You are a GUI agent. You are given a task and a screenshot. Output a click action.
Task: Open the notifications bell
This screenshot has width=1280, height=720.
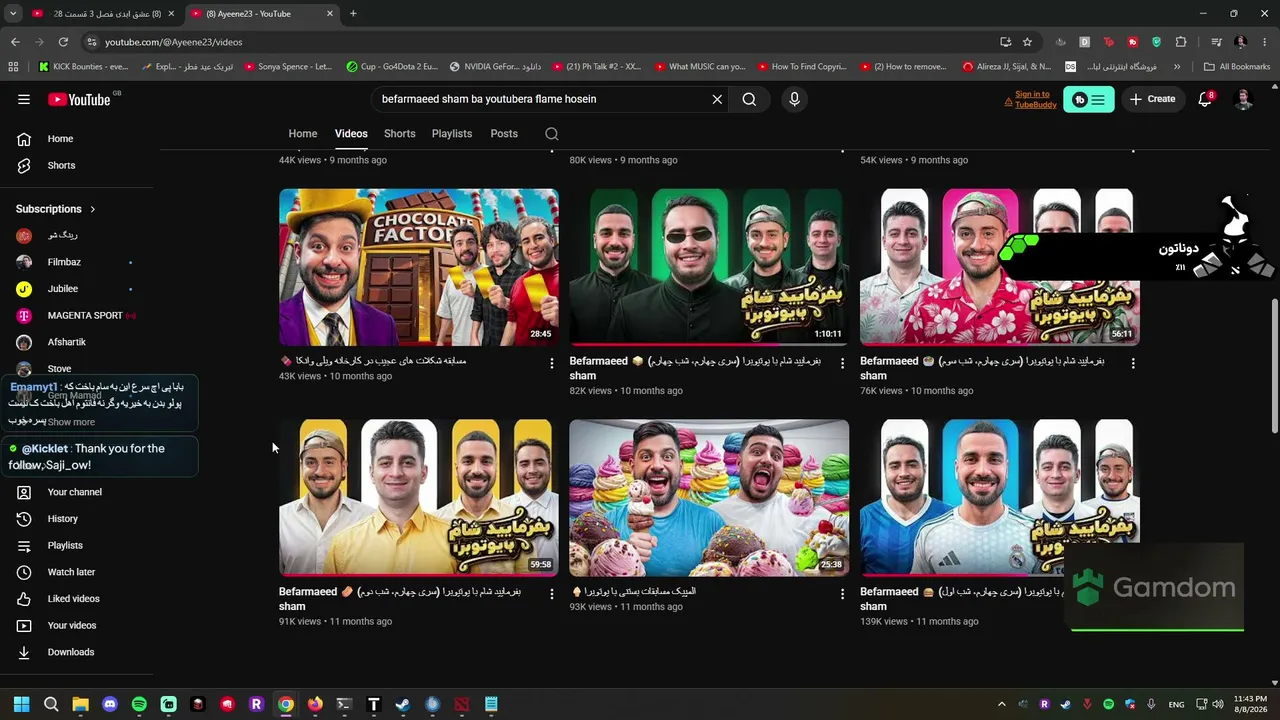point(1205,99)
